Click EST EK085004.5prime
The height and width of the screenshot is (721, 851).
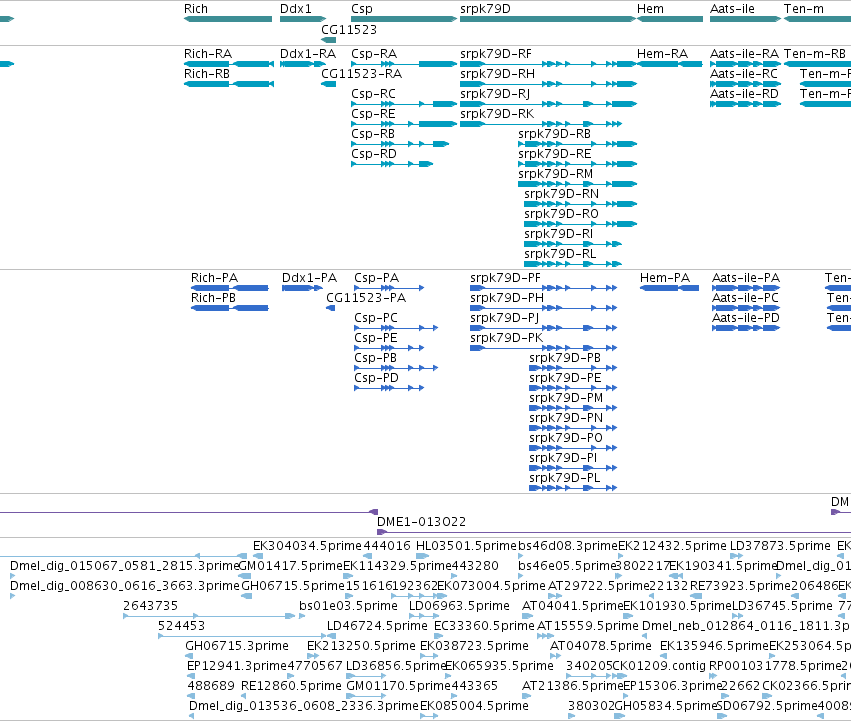coord(429,716)
